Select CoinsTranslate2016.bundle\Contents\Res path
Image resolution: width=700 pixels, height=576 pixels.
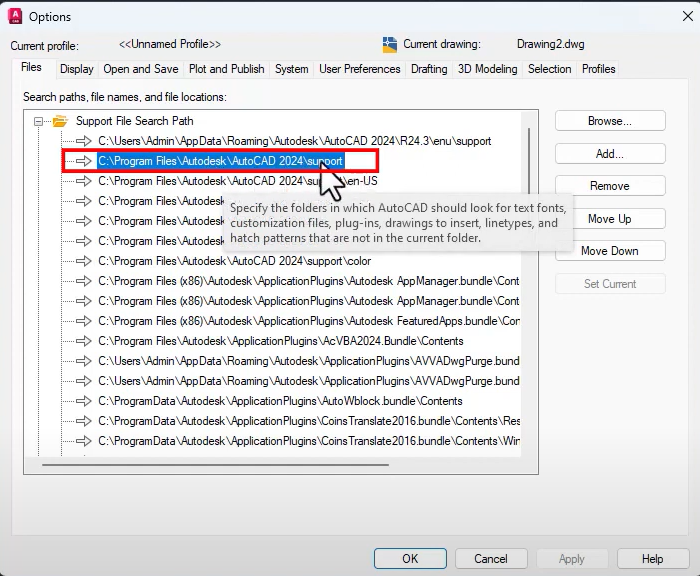coord(309,421)
